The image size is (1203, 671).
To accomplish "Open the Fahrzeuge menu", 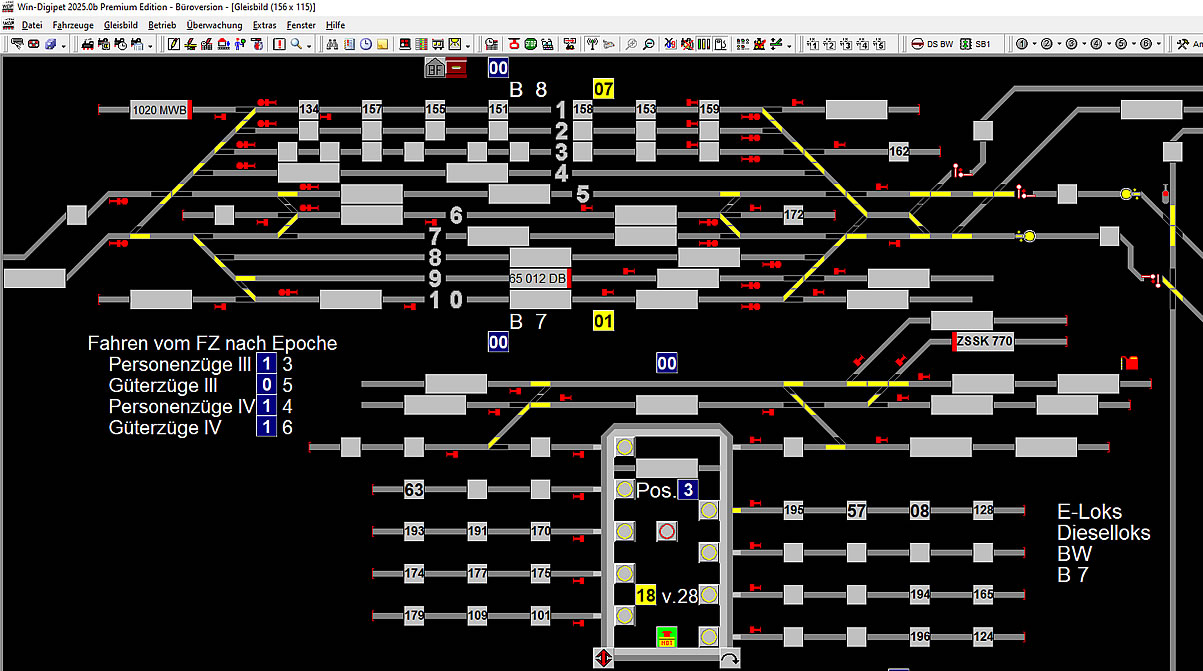I will (x=73, y=24).
